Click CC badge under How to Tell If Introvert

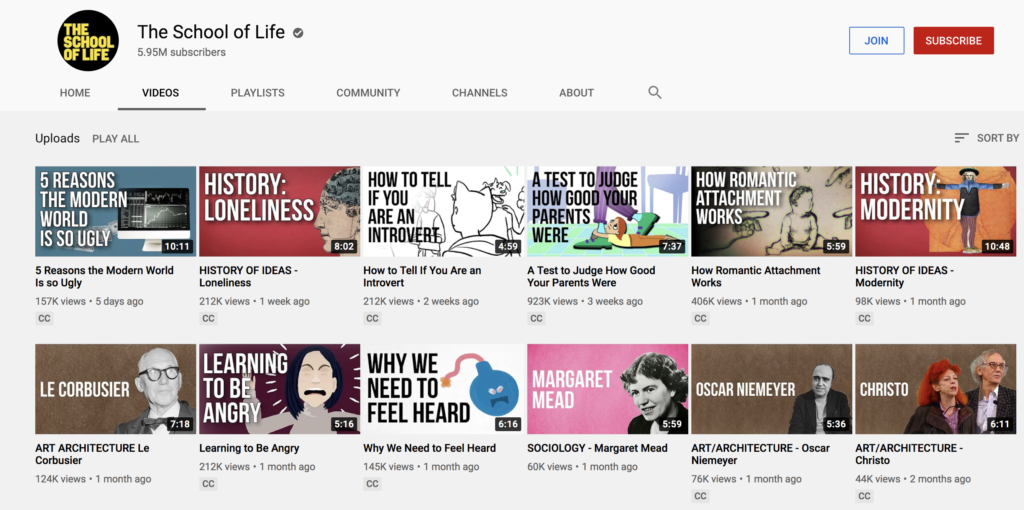pyautogui.click(x=372, y=319)
